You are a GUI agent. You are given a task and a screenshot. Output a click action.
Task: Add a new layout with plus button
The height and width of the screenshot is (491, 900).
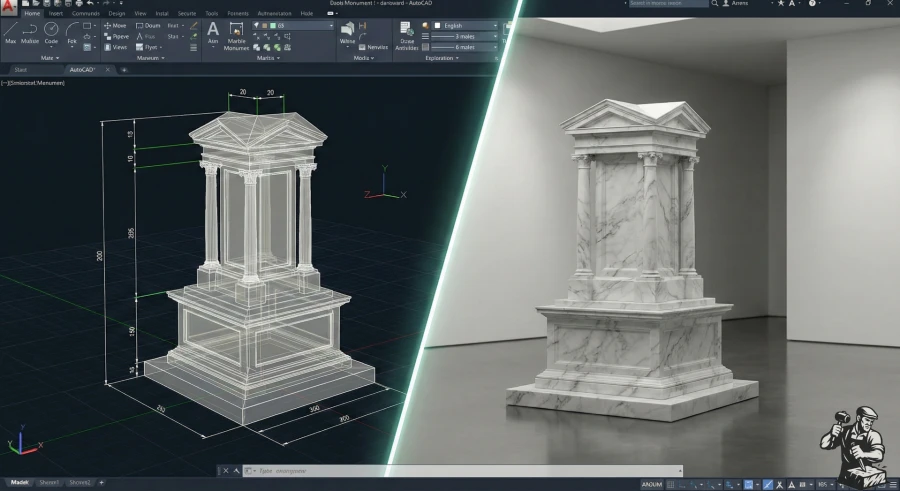102,482
